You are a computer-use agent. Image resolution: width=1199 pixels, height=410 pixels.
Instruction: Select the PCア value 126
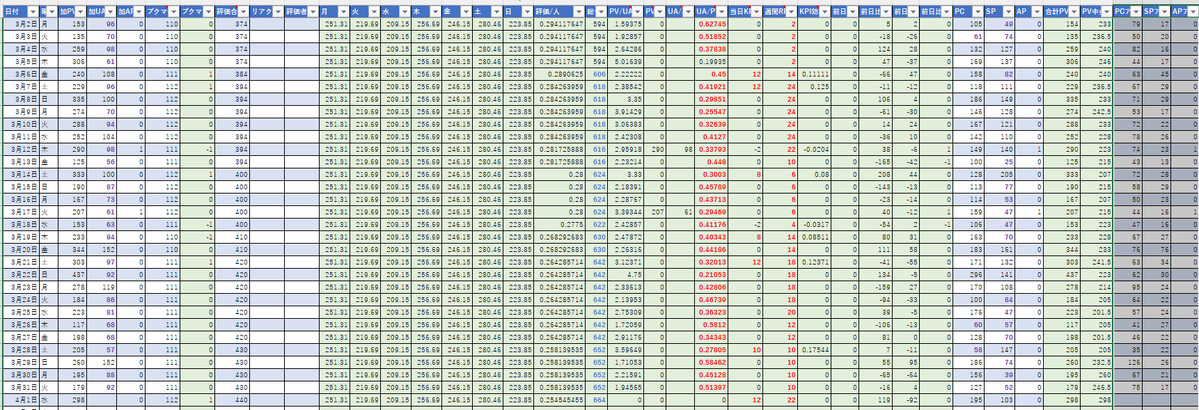click(1129, 361)
